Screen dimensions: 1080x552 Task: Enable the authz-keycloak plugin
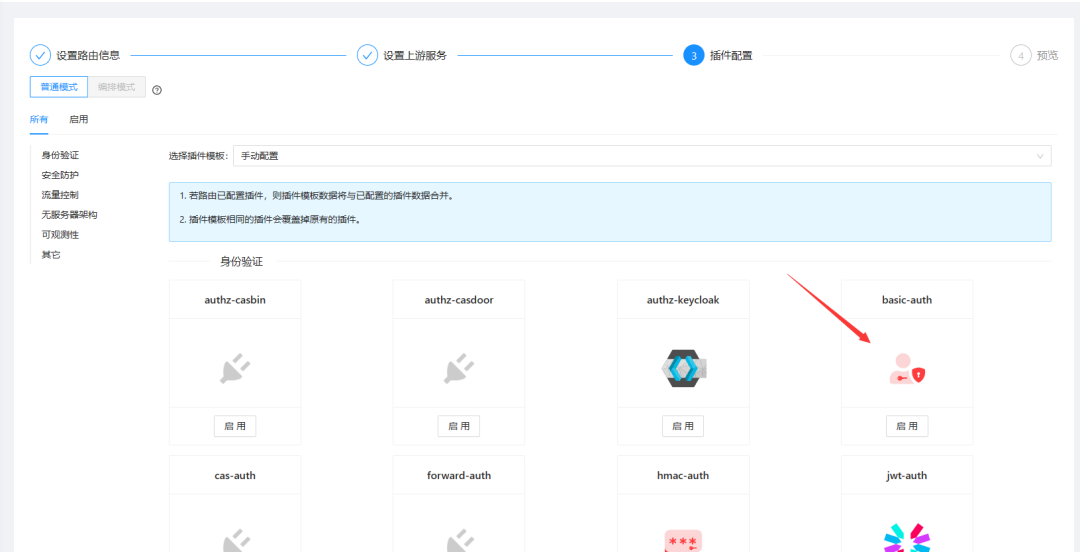(x=683, y=426)
